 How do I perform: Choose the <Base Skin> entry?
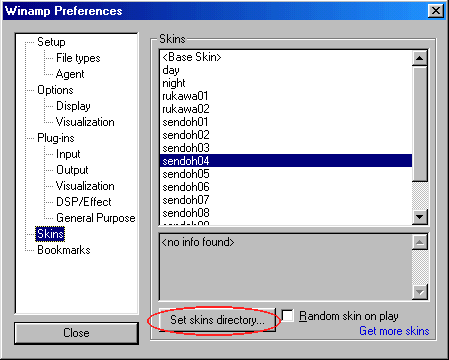click(286, 57)
